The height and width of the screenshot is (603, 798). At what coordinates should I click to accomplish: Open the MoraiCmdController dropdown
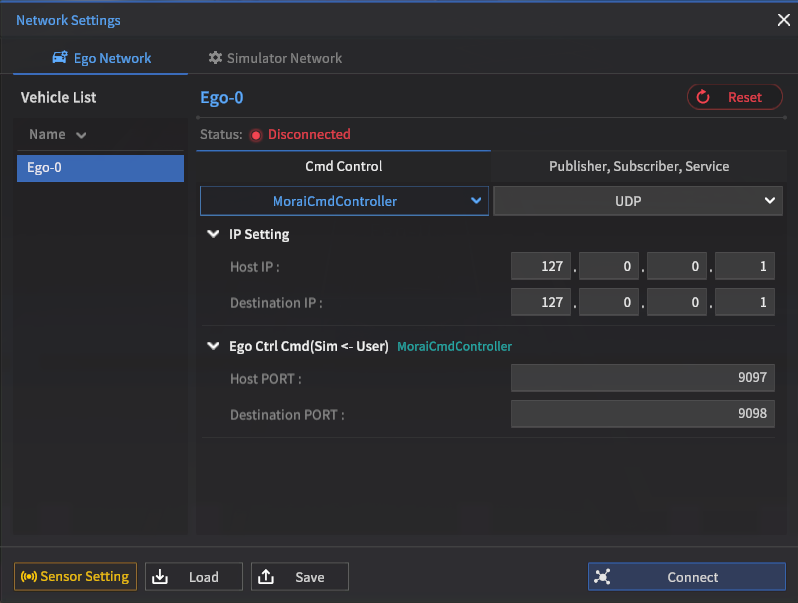click(344, 201)
